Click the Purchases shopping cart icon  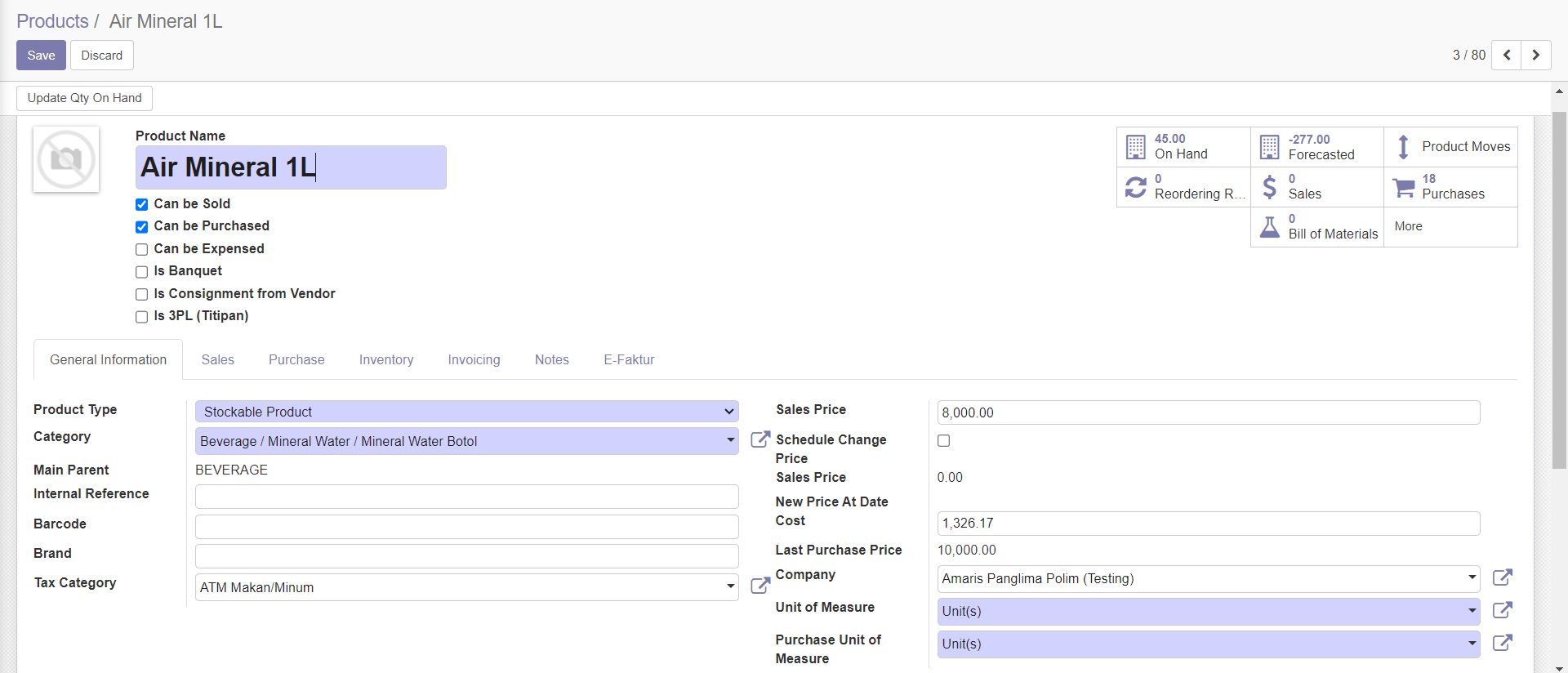tap(1403, 188)
